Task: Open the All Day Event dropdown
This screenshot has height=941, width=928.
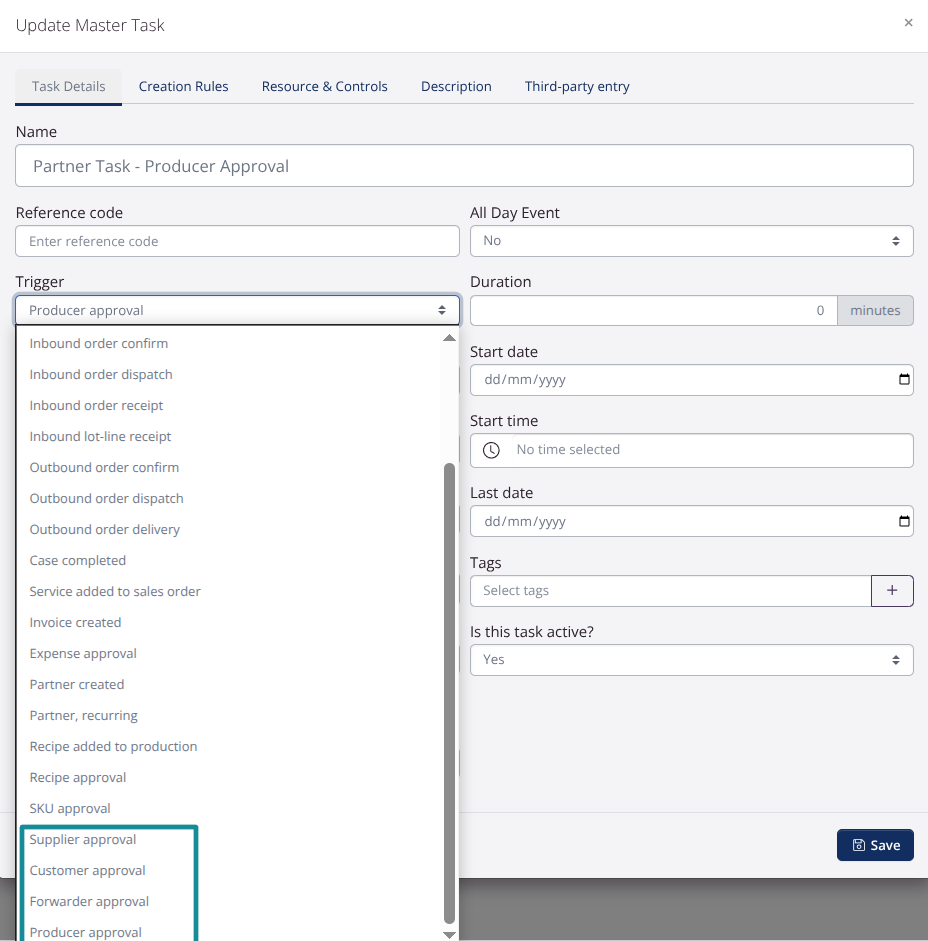Action: pos(691,241)
